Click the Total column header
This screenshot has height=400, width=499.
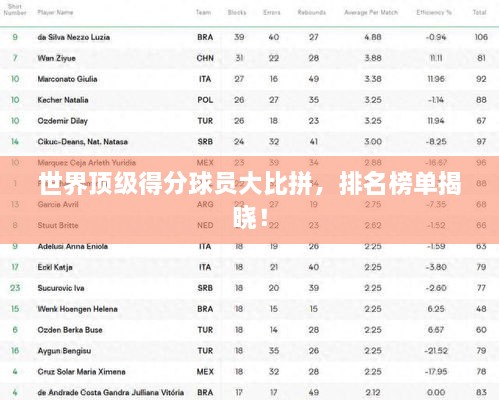pyautogui.click(x=479, y=12)
